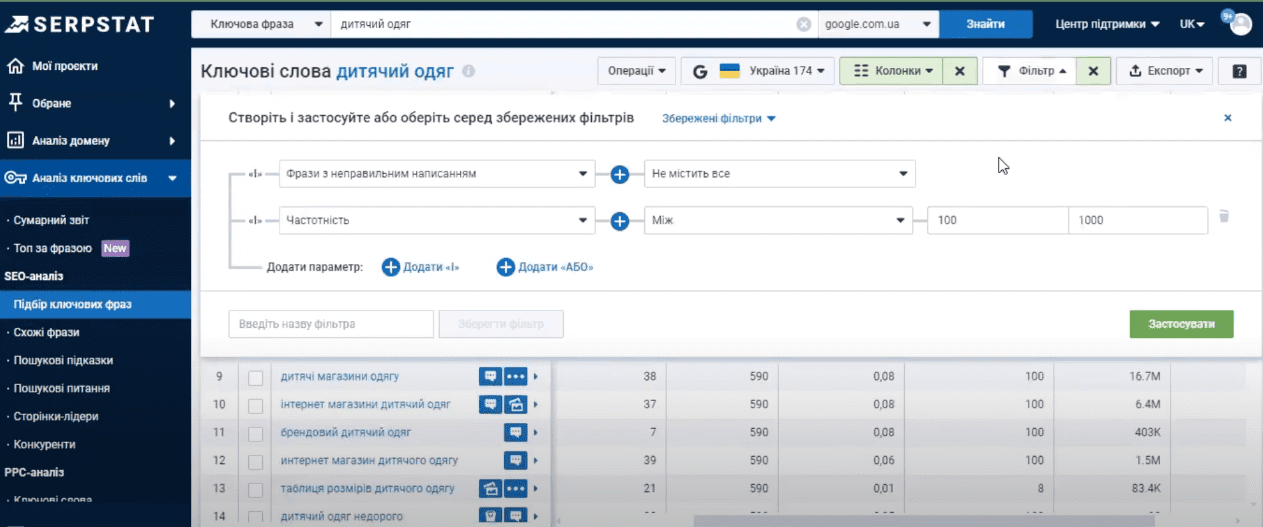Clear the search query with the X icon
This screenshot has width=1263, height=527.
pyautogui.click(x=804, y=24)
